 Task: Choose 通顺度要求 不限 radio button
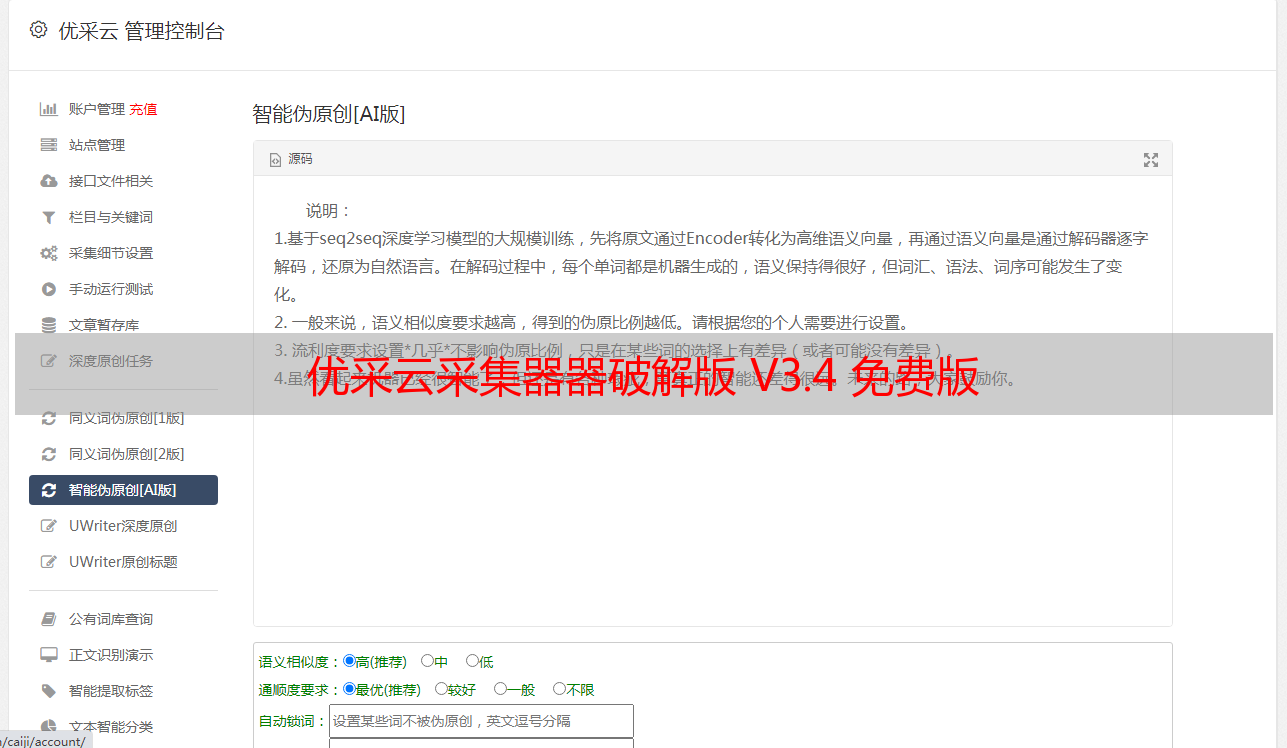(x=560, y=689)
